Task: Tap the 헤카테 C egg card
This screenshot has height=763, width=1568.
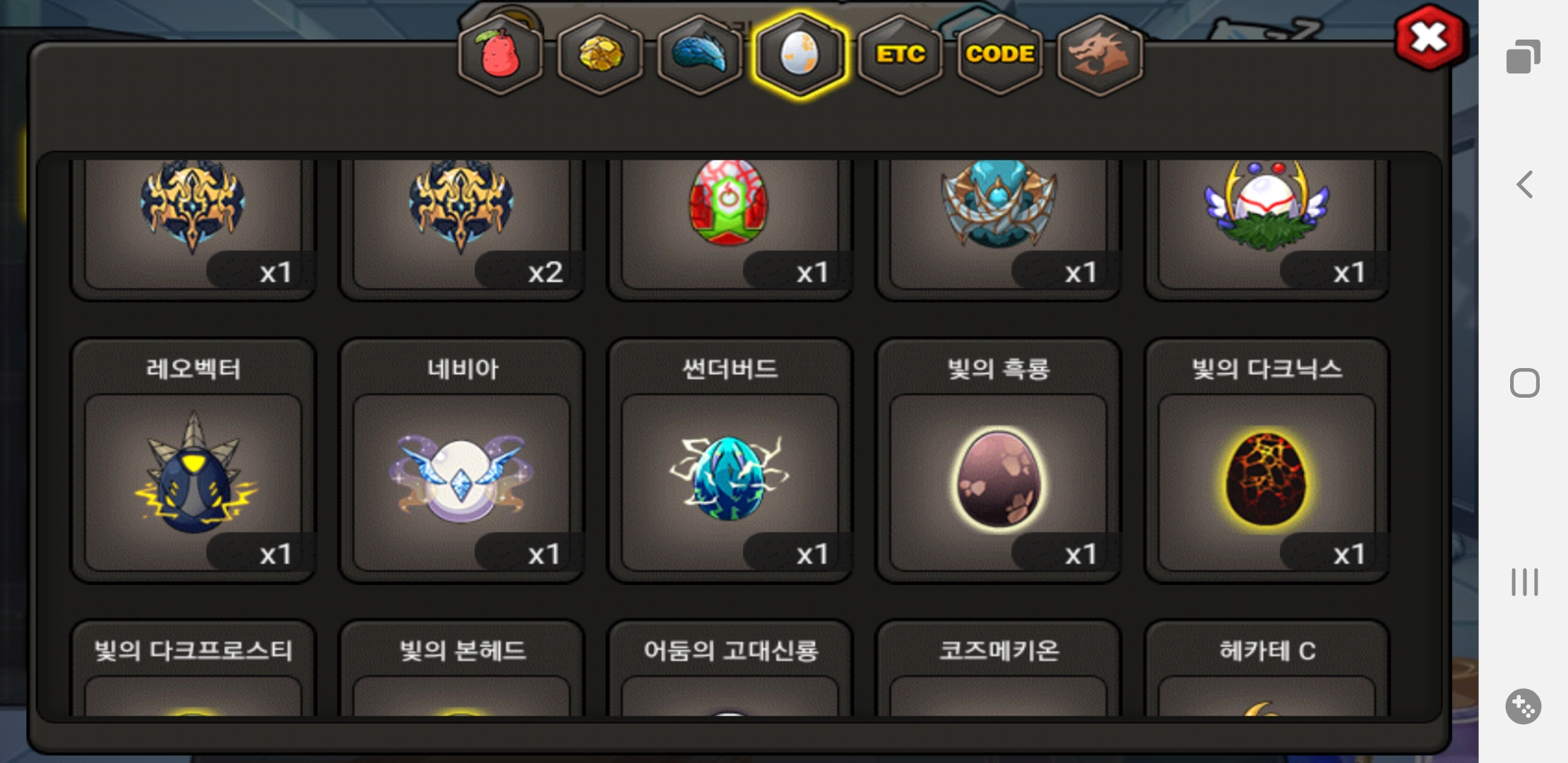Action: [1266, 668]
